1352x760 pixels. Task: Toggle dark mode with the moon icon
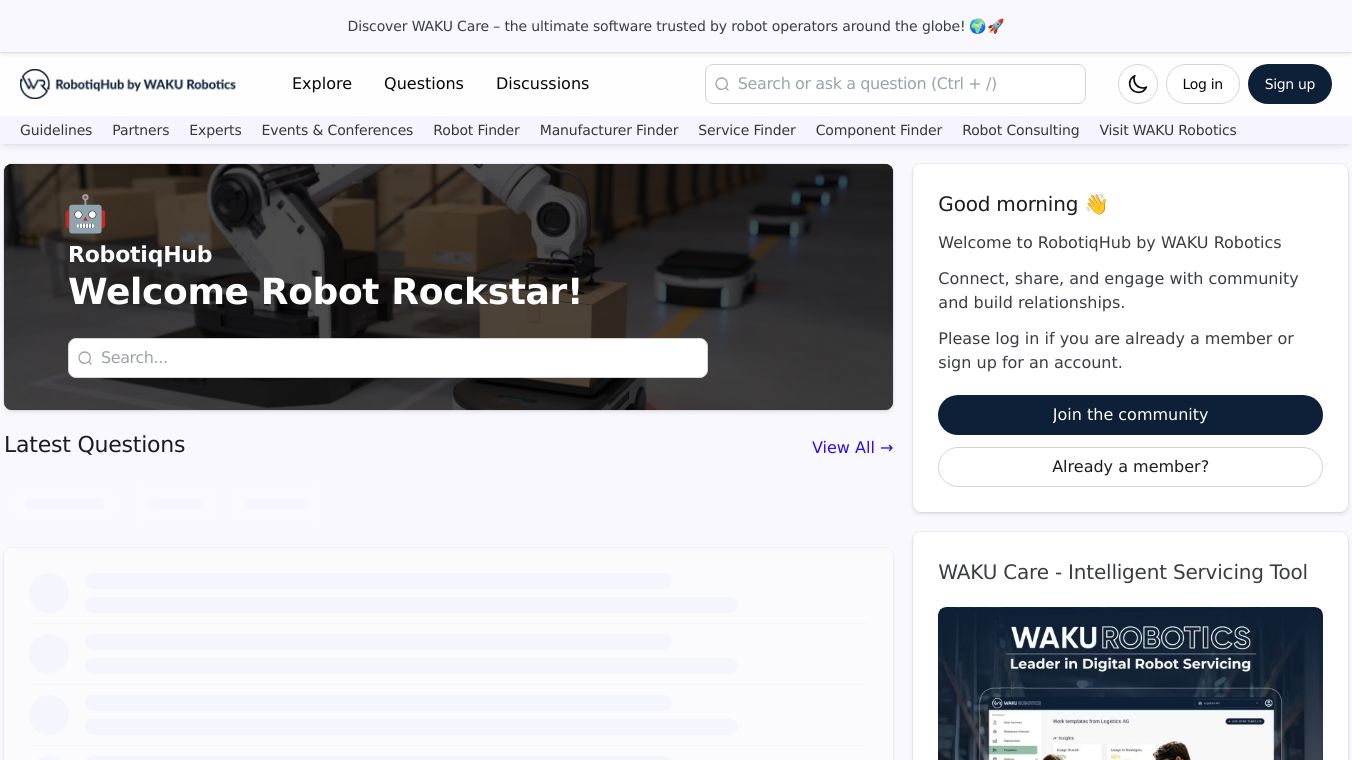(x=1138, y=84)
